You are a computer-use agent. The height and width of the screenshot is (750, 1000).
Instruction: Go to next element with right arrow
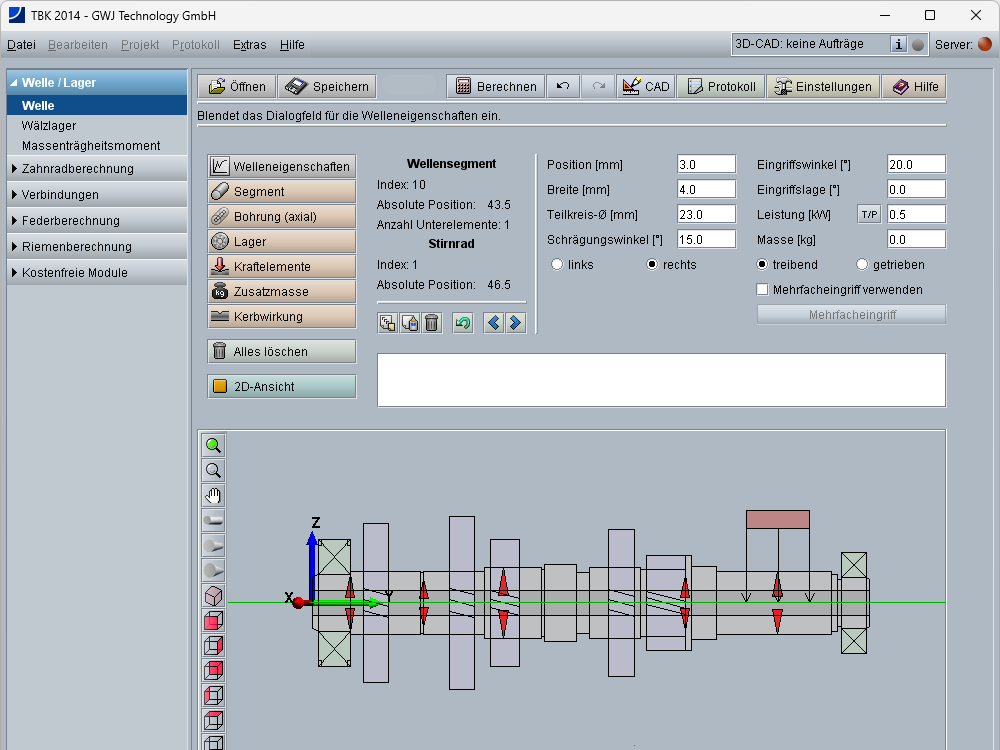[515, 323]
